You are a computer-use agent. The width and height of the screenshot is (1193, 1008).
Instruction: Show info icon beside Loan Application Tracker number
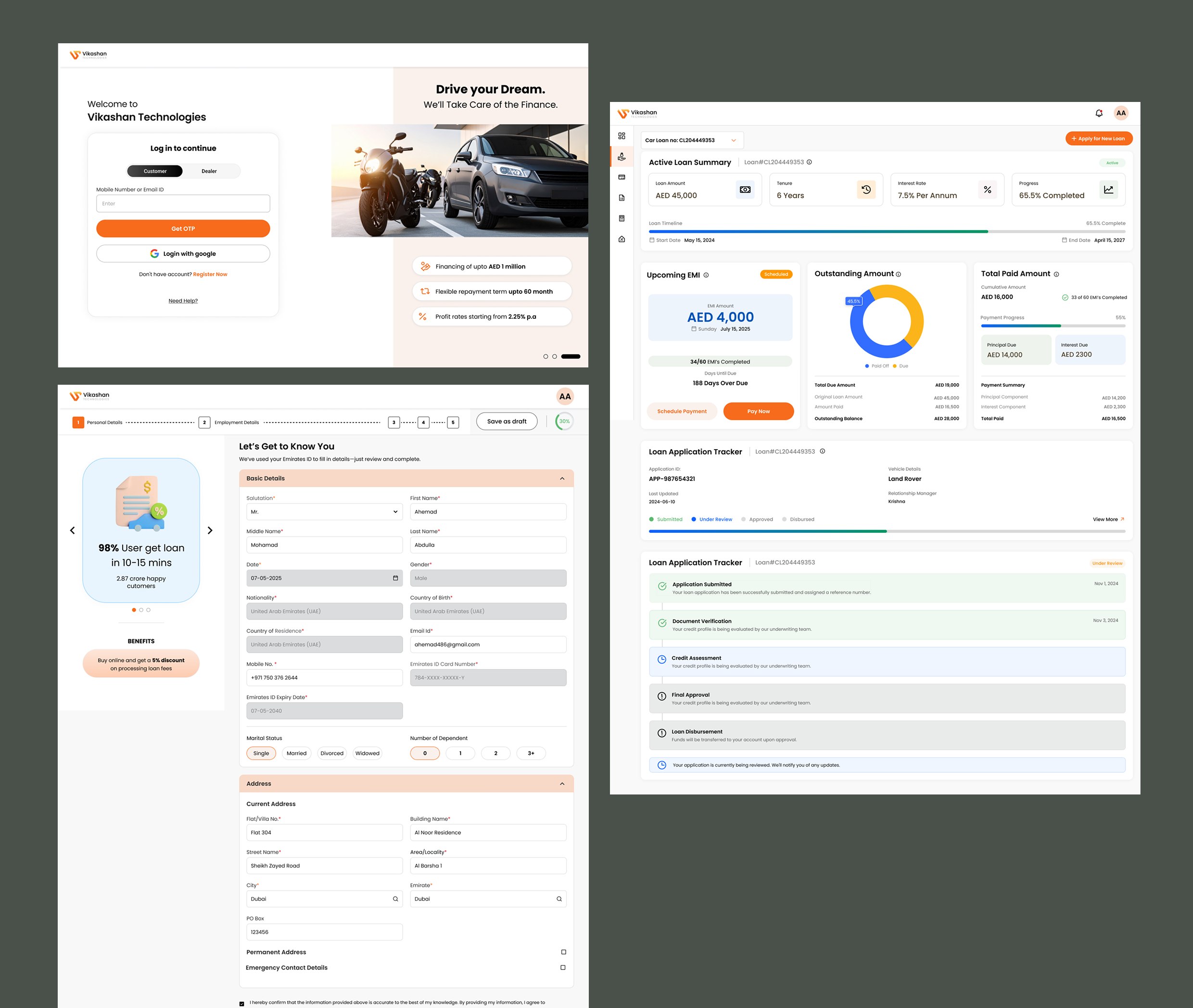(x=822, y=452)
